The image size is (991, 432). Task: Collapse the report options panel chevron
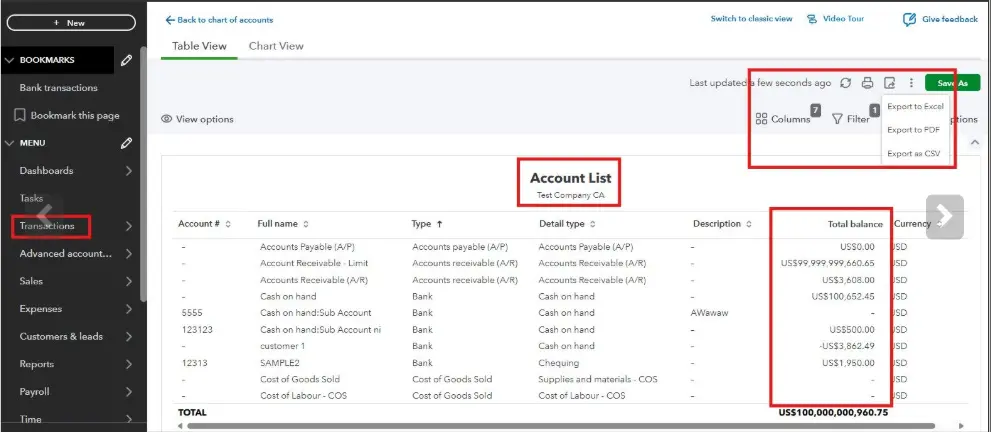(973, 143)
